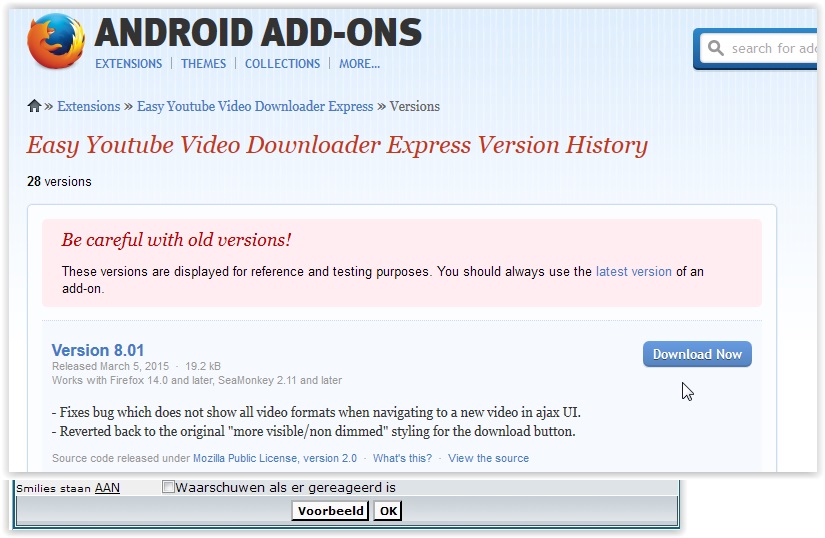Click the Download Now button
The width and height of the screenshot is (825, 538).
(697, 354)
